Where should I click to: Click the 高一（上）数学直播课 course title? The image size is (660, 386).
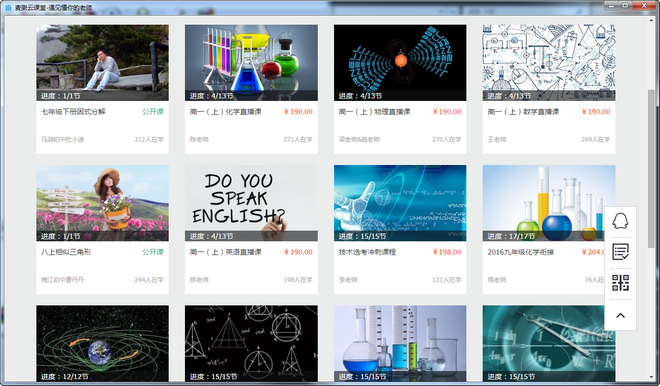[x=523, y=112]
